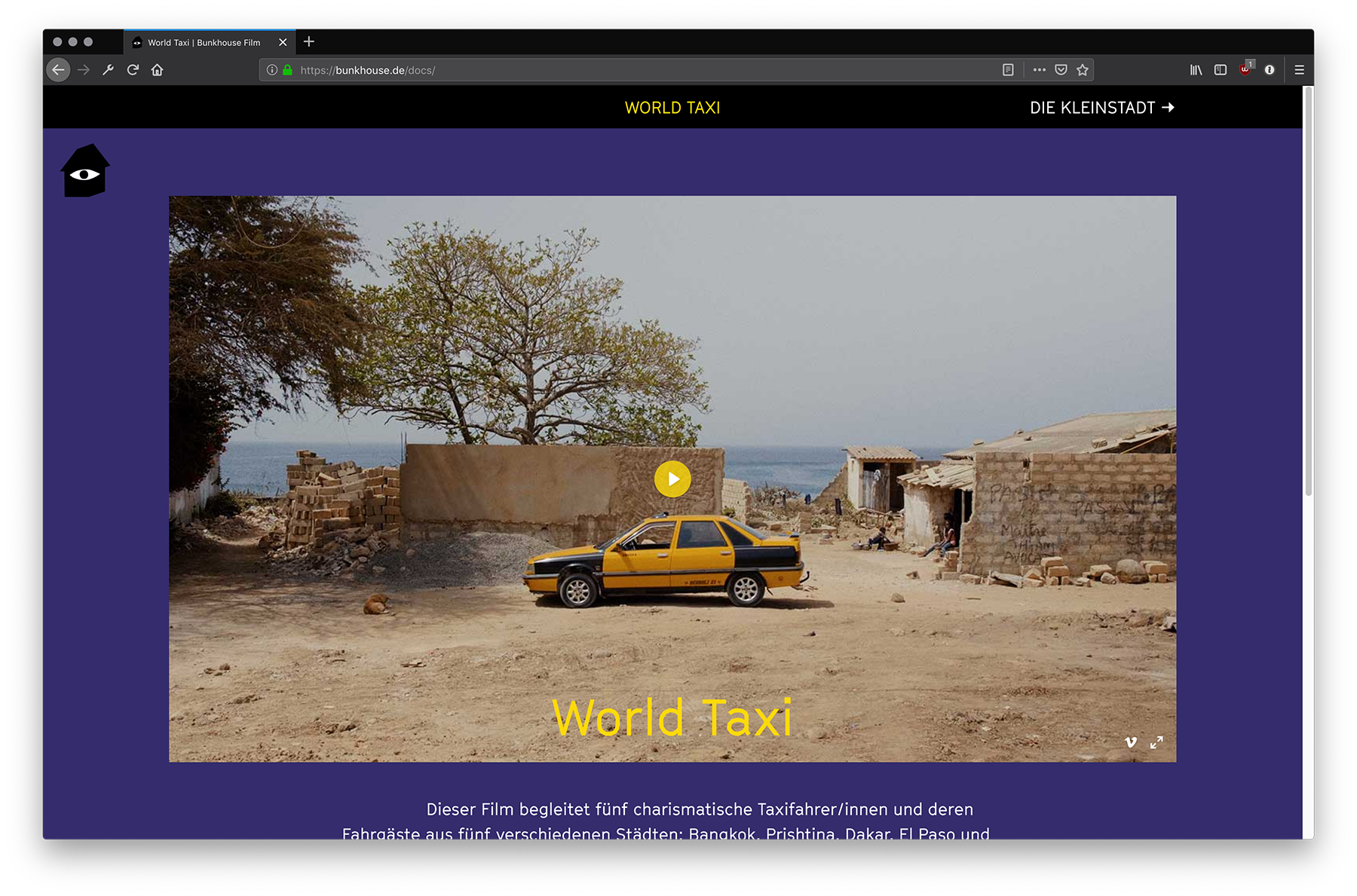Open developer tools wrench icon
The height and width of the screenshot is (896, 1357).
(x=108, y=70)
